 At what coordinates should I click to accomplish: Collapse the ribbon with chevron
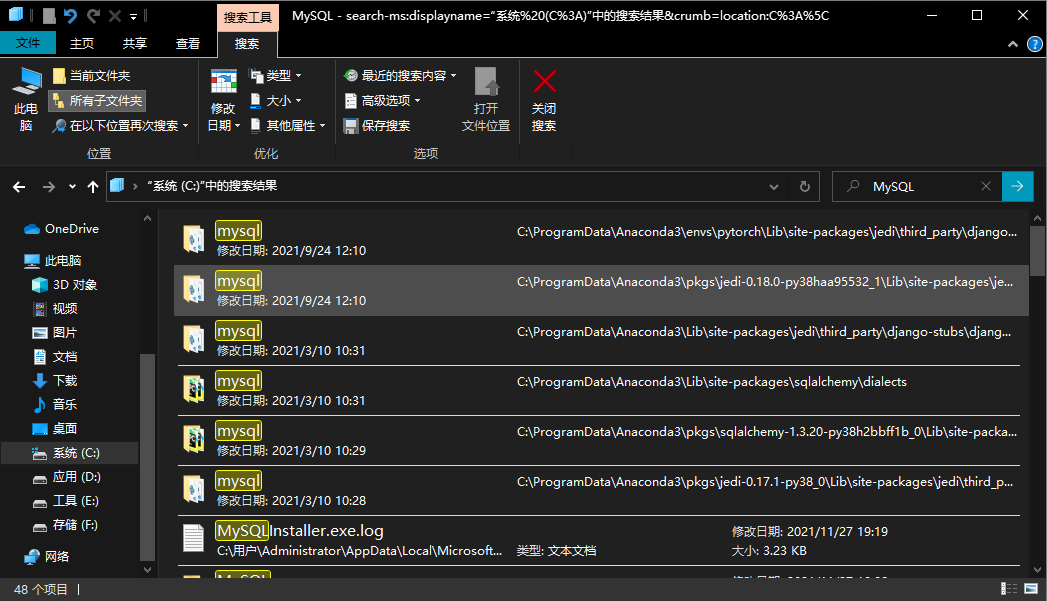1013,44
